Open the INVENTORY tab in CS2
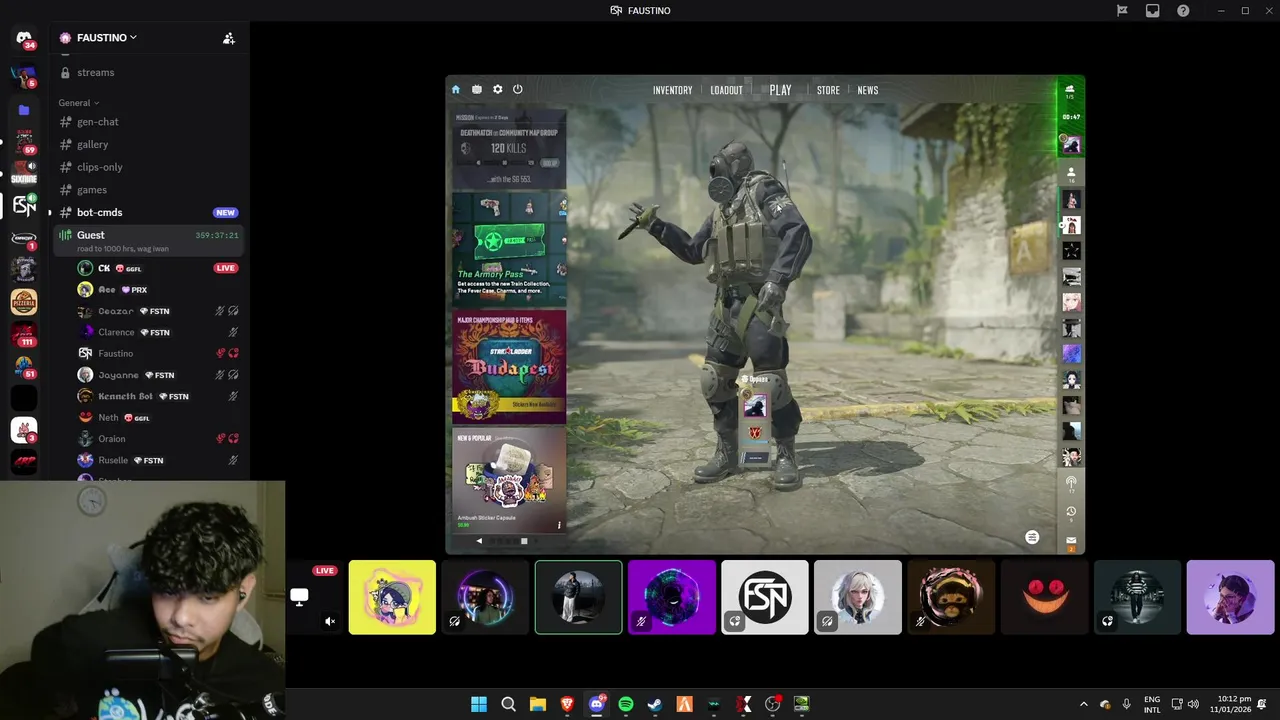 coord(672,90)
